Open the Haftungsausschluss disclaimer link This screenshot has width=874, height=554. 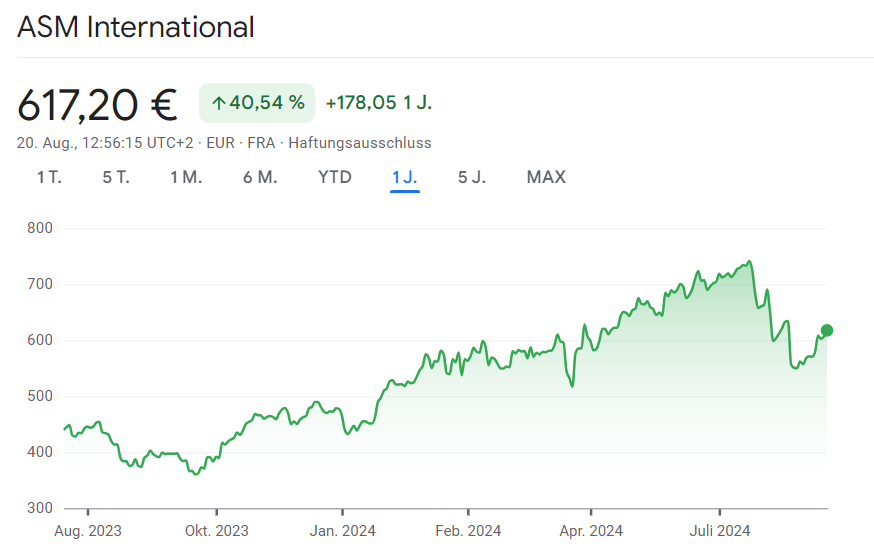(x=360, y=143)
